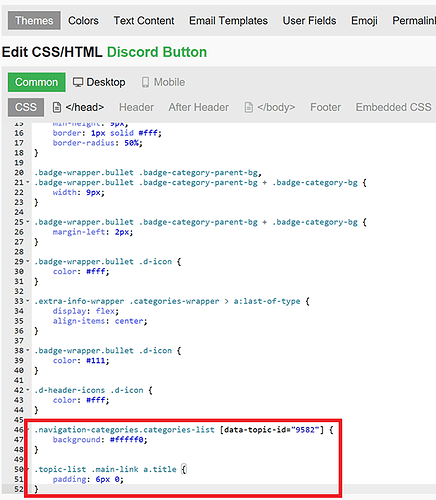Click 'background: #fffff0;' code line

coord(100,440)
